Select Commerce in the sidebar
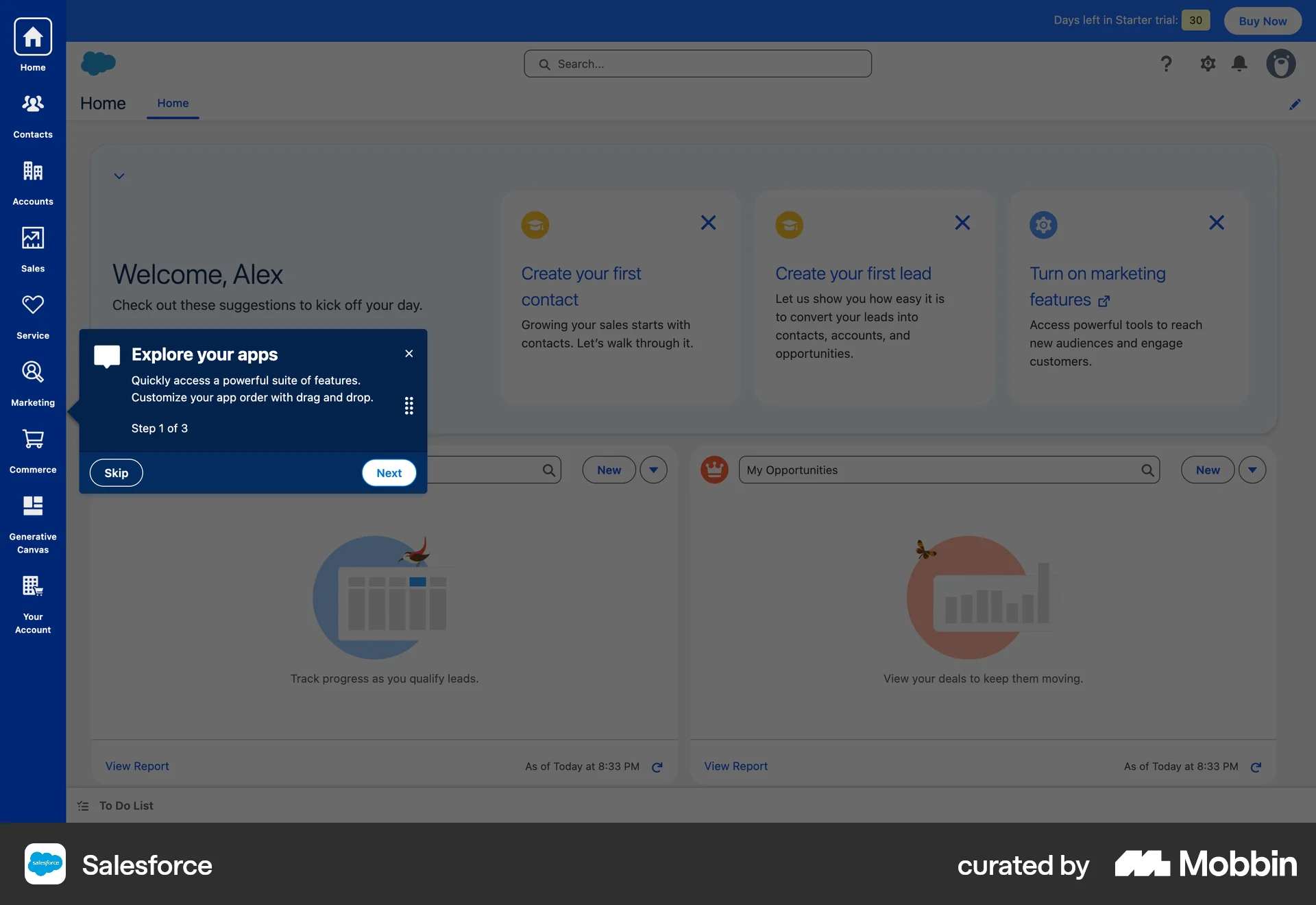The height and width of the screenshot is (905, 1316). tap(32, 450)
